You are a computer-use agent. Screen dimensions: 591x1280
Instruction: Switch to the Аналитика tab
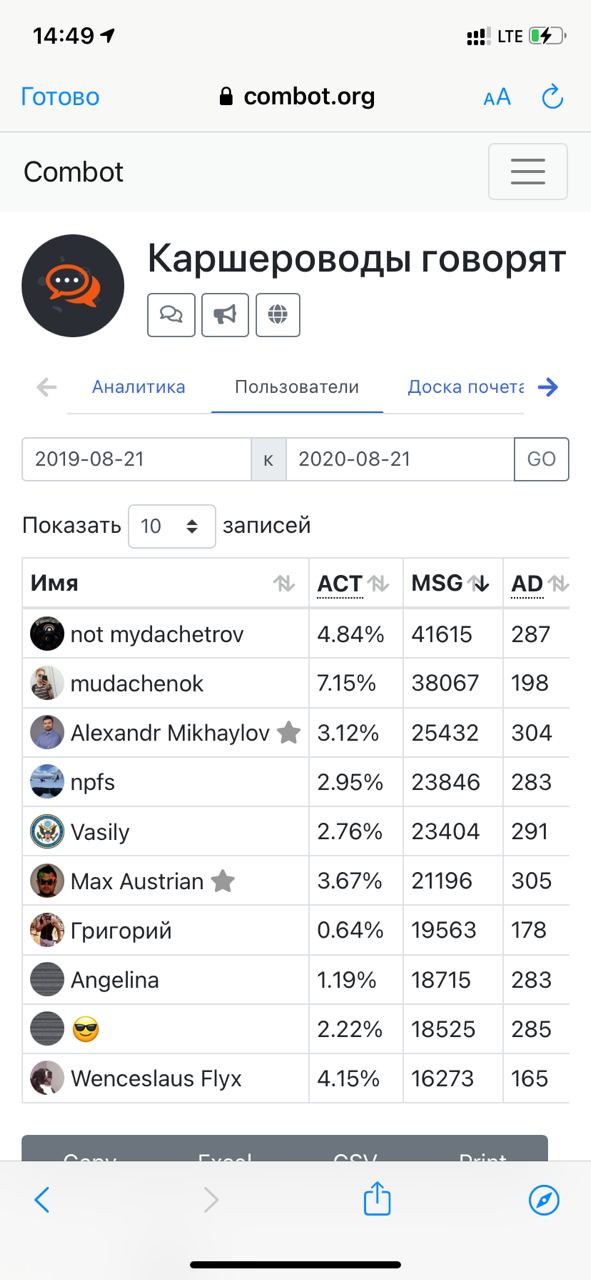pyautogui.click(x=138, y=387)
